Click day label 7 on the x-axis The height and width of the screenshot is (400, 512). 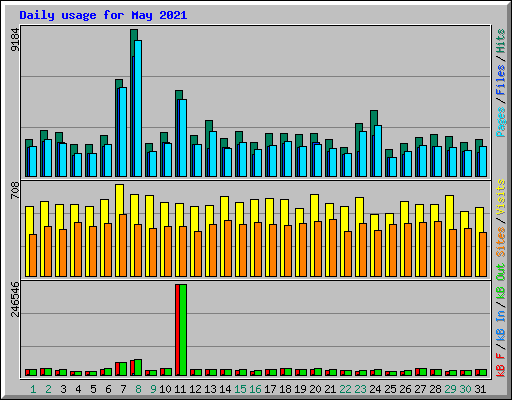pyautogui.click(x=123, y=389)
